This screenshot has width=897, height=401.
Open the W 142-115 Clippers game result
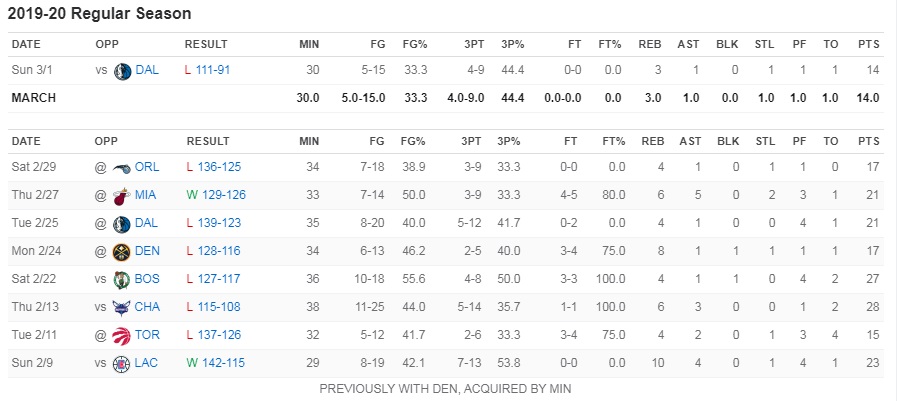216,363
